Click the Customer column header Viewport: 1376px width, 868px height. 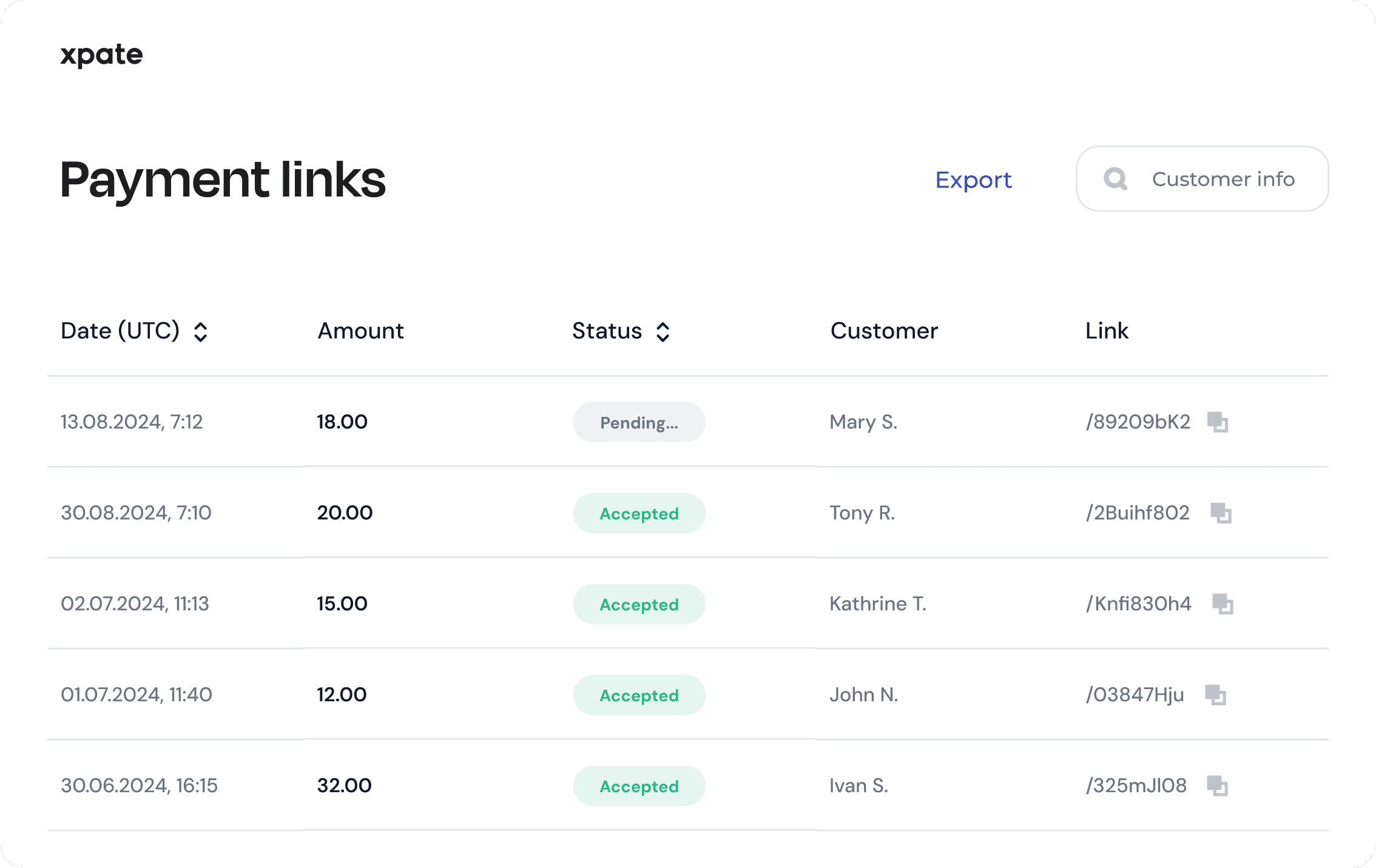[x=884, y=331]
